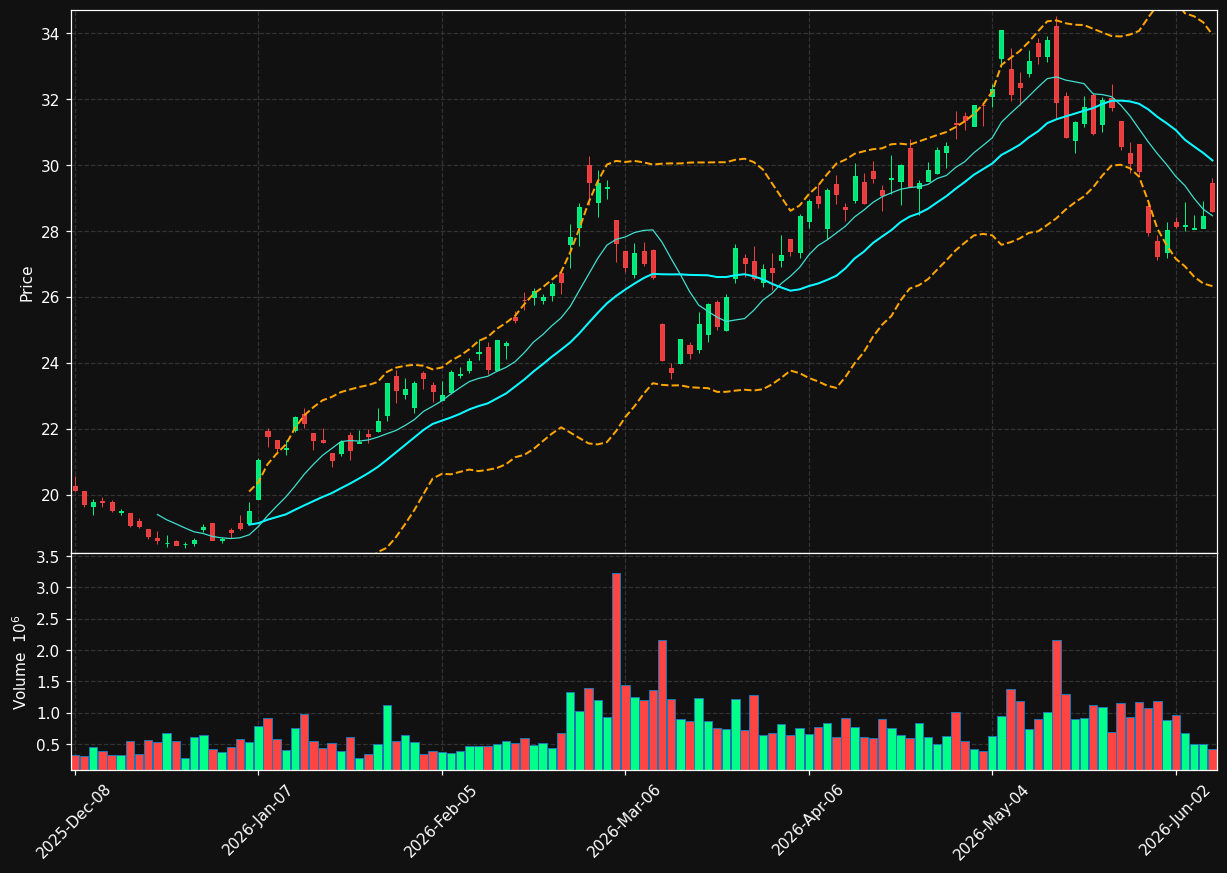This screenshot has height=873, width=1227.
Task: Click the 22 price tick label
Action: click(x=50, y=430)
